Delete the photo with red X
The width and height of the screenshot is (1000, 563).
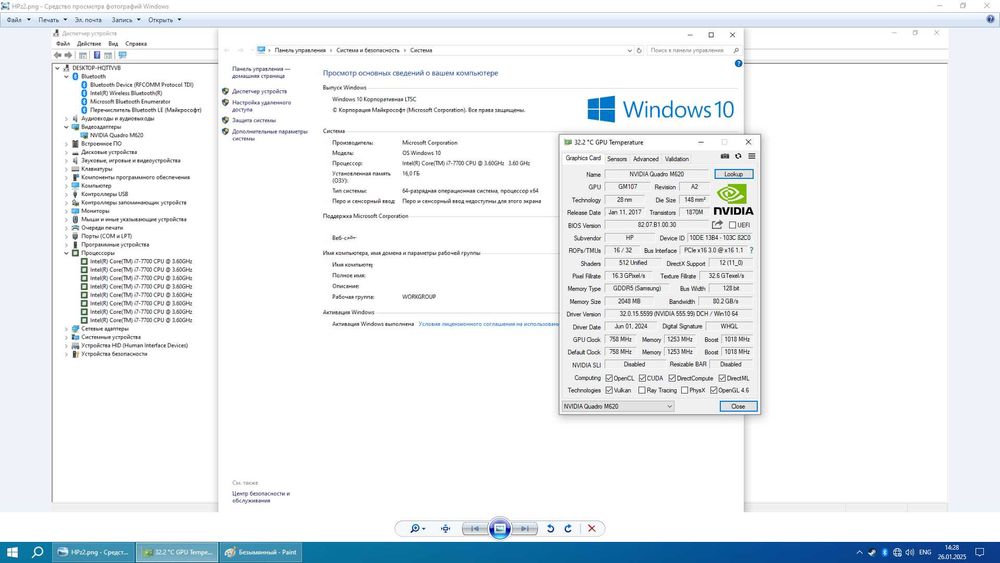592,529
